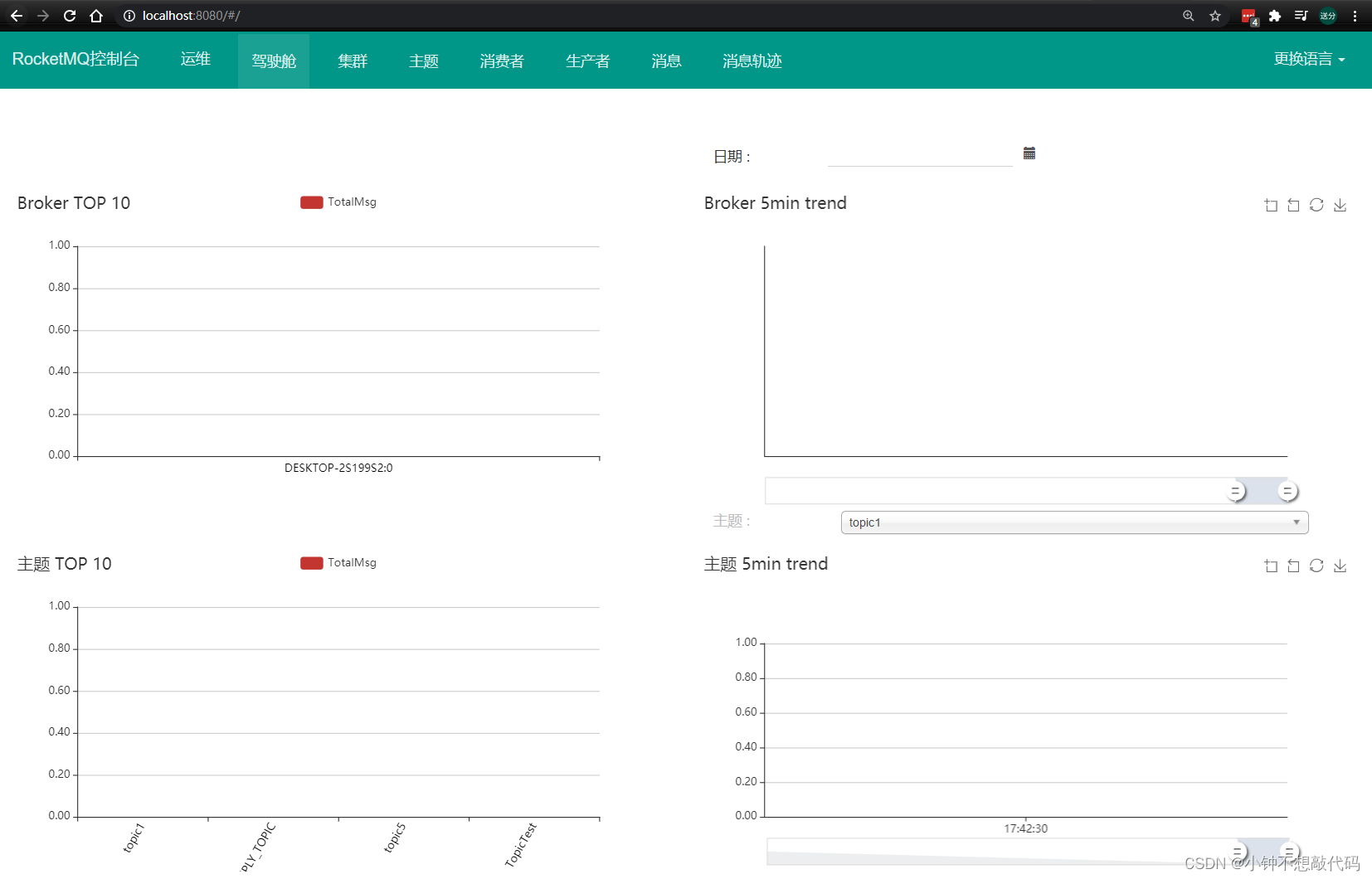Open the 消息轨迹 message trace tab

point(752,61)
